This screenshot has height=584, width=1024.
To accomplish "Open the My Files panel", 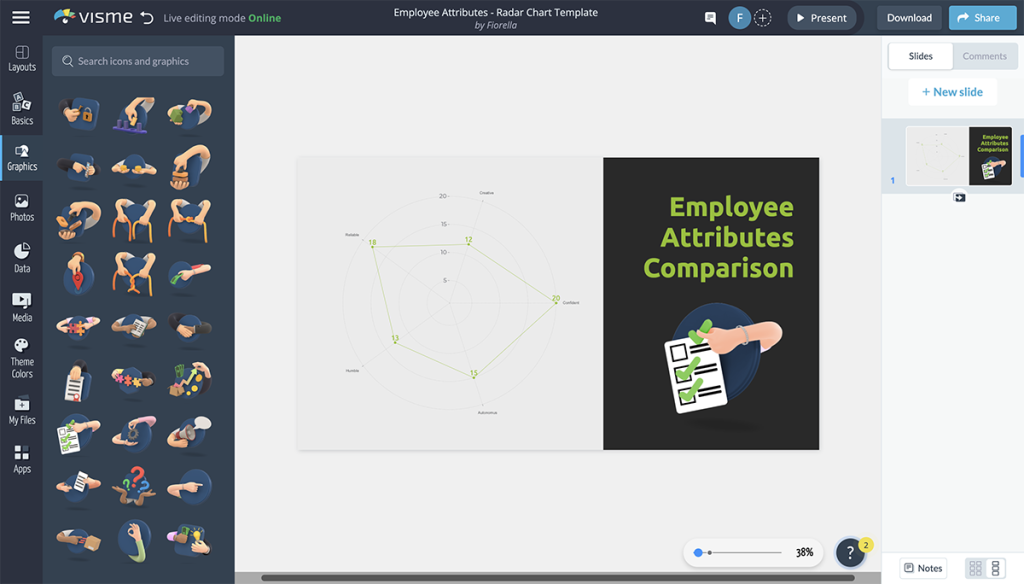I will 21,412.
